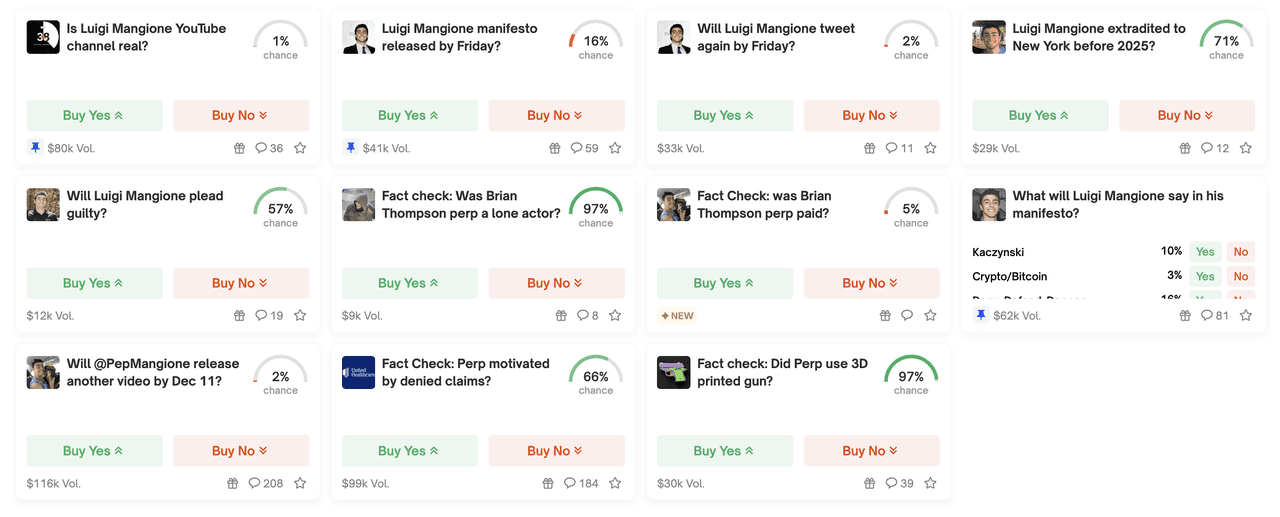
Task: Buy Yes on Perp motivated by denied claims
Action: (409, 451)
